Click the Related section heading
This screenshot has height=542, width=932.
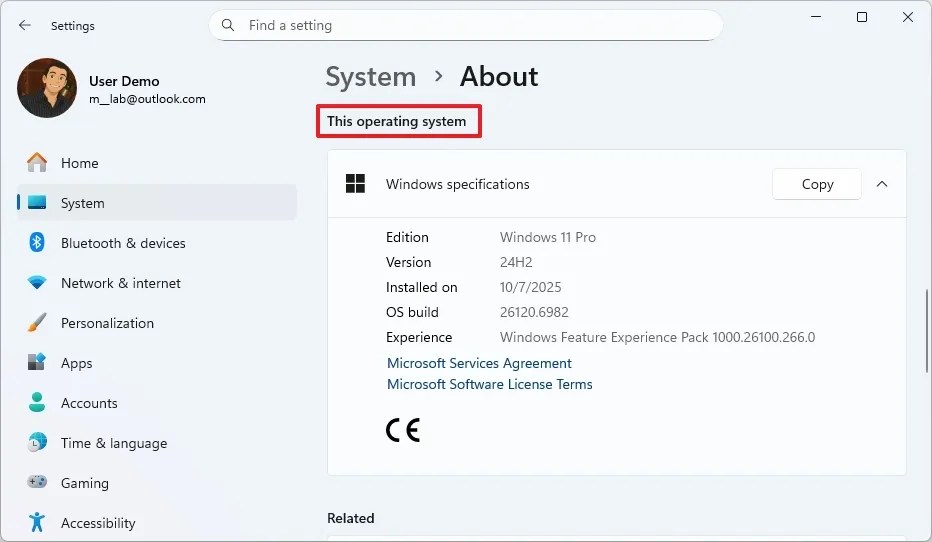[x=351, y=518]
